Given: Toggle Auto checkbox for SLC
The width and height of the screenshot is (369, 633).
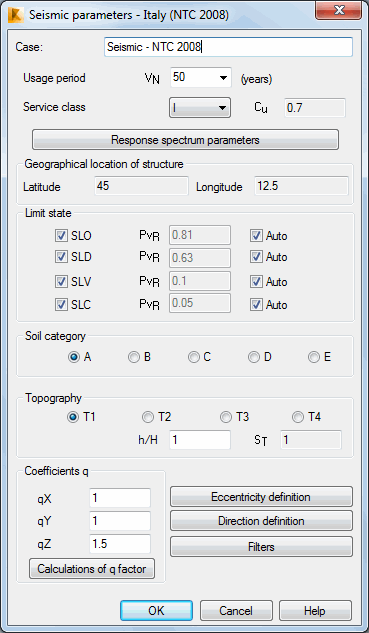Looking at the screenshot, I should (x=256, y=305).
